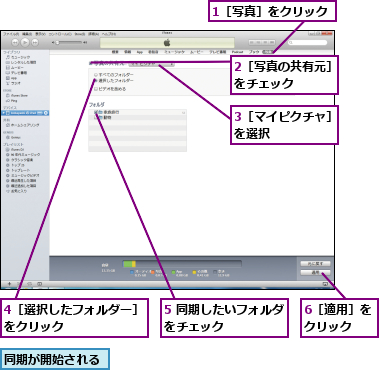
Task: Open the photo source dropdown (マイピクチャ)
Action: [x=152, y=63]
